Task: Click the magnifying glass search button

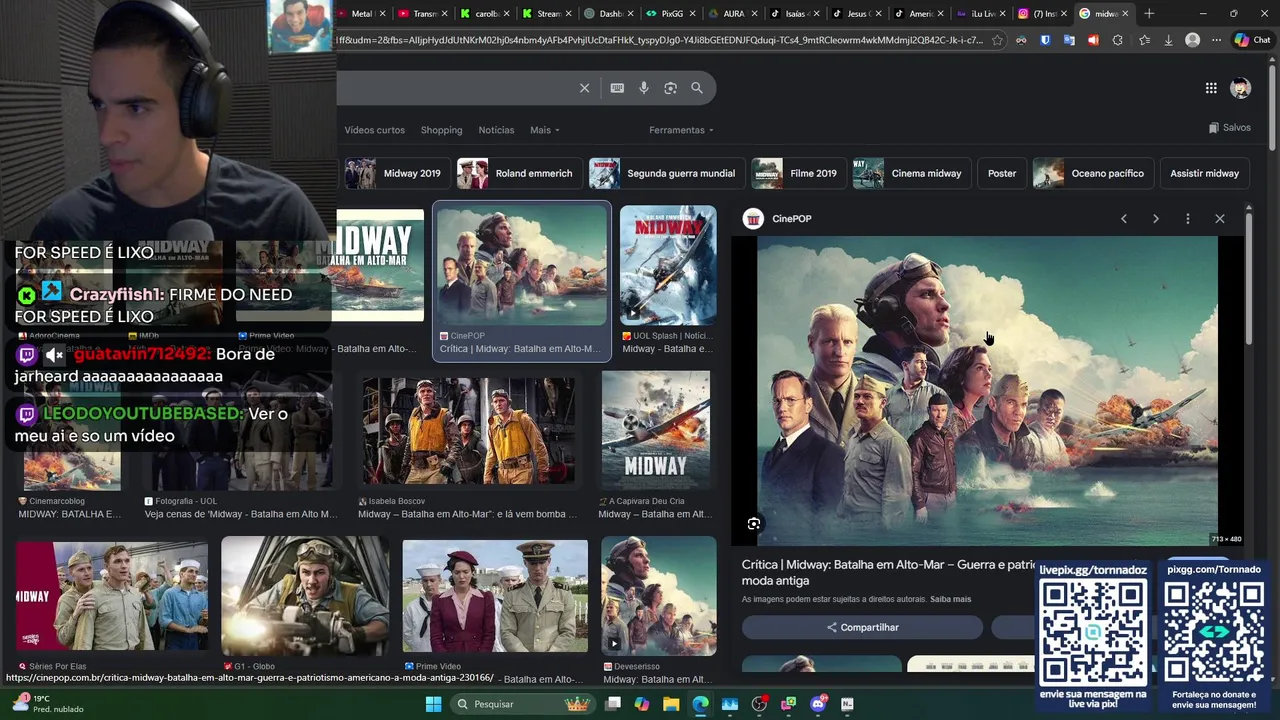Action: click(697, 88)
